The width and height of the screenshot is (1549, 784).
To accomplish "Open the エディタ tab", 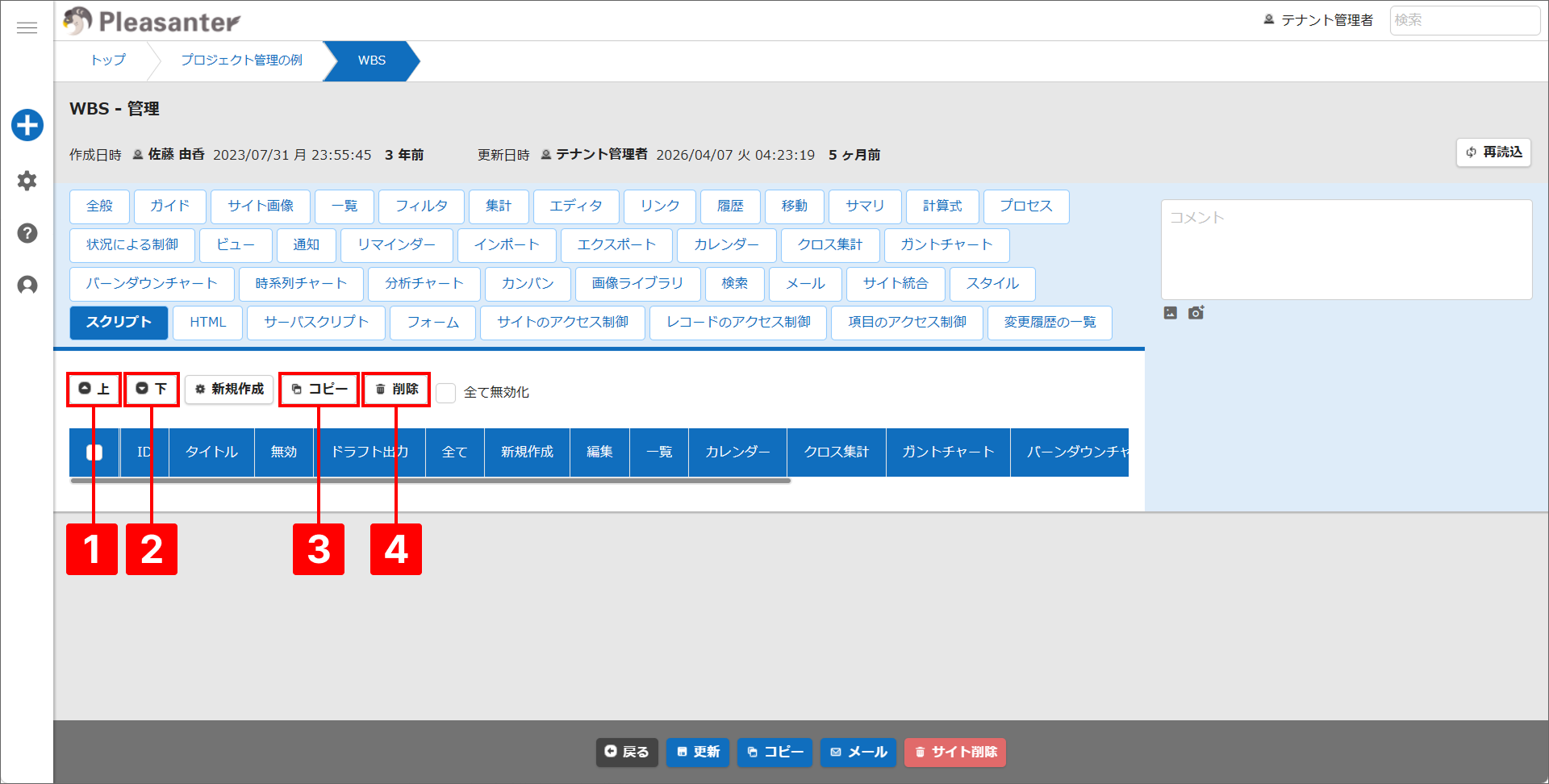I will [576, 206].
